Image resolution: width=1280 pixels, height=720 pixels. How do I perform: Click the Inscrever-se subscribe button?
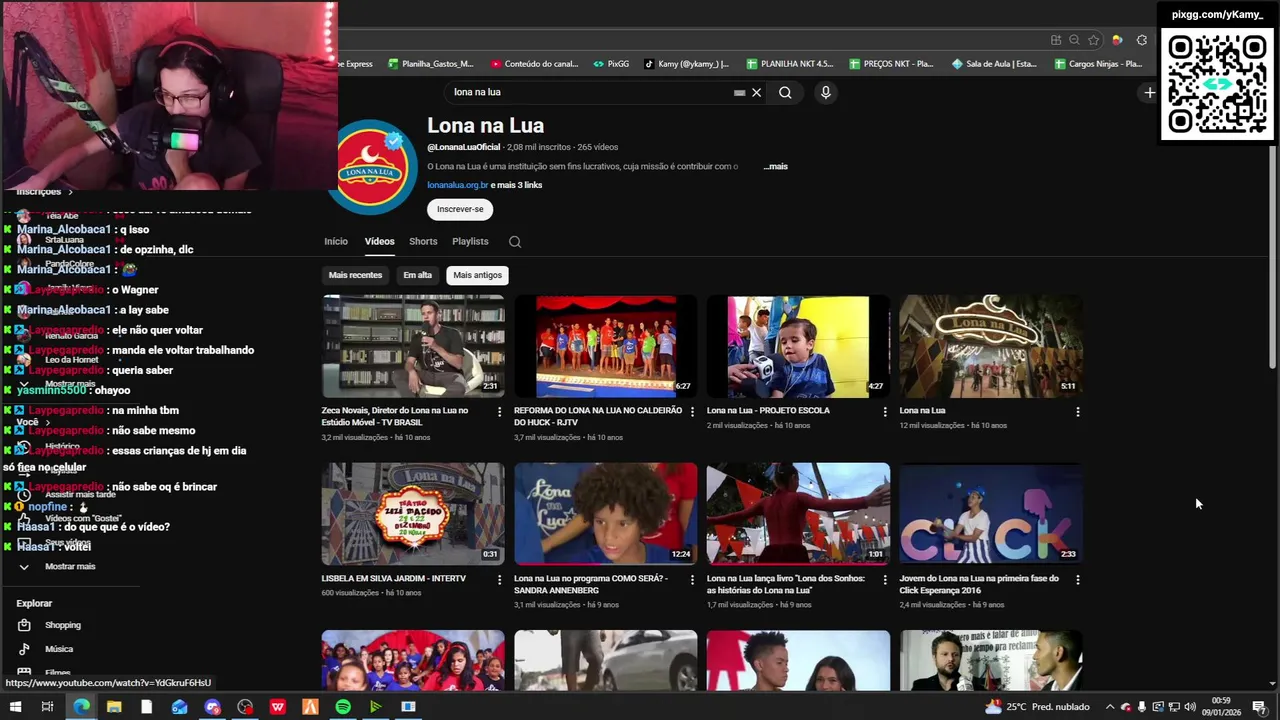coord(460,209)
